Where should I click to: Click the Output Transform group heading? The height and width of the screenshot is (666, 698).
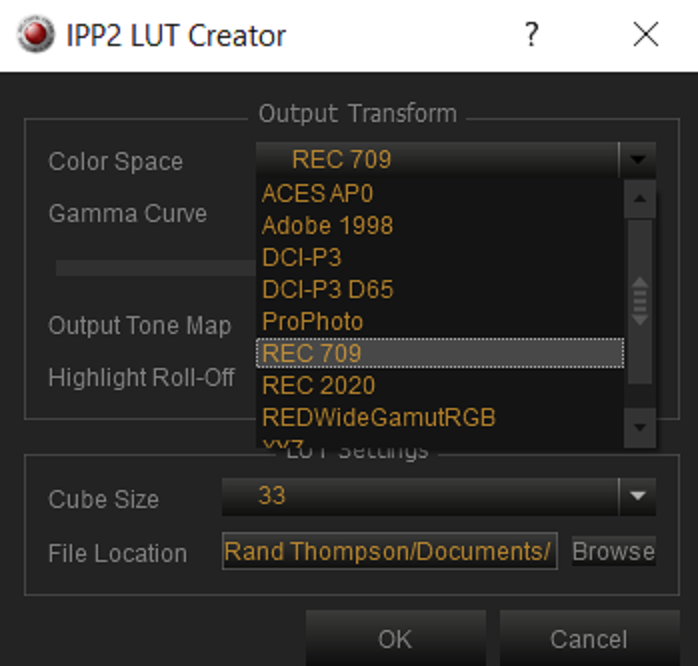357,114
